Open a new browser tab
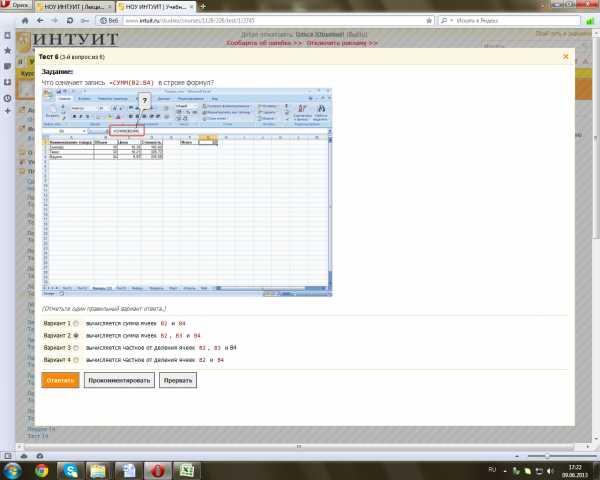Screen dimensions: 600x480 click(203, 6)
